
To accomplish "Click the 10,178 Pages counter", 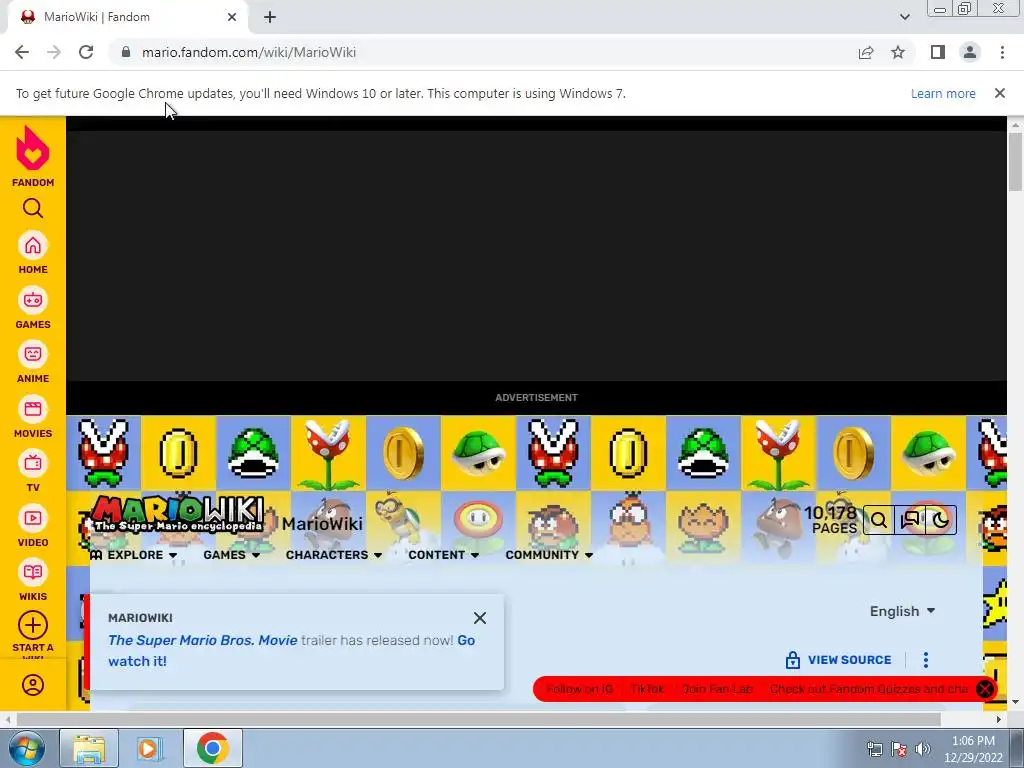I will pos(831,520).
